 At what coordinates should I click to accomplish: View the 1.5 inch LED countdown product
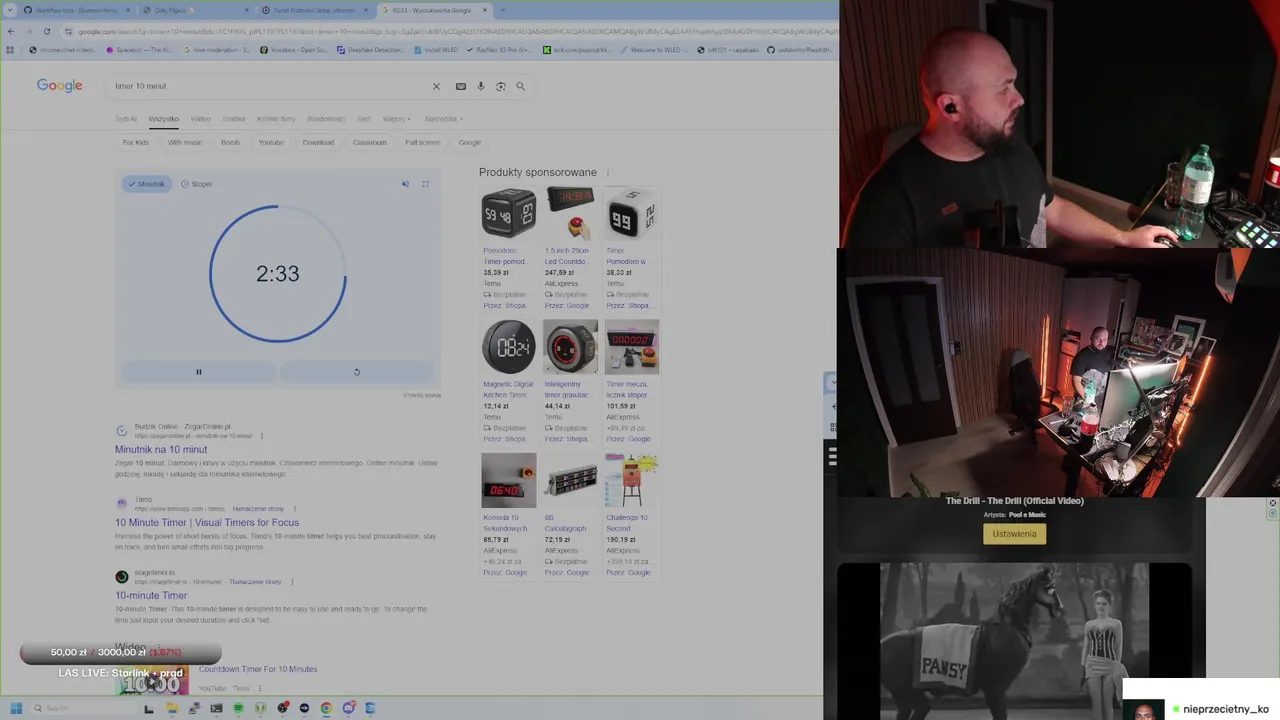coord(570,246)
